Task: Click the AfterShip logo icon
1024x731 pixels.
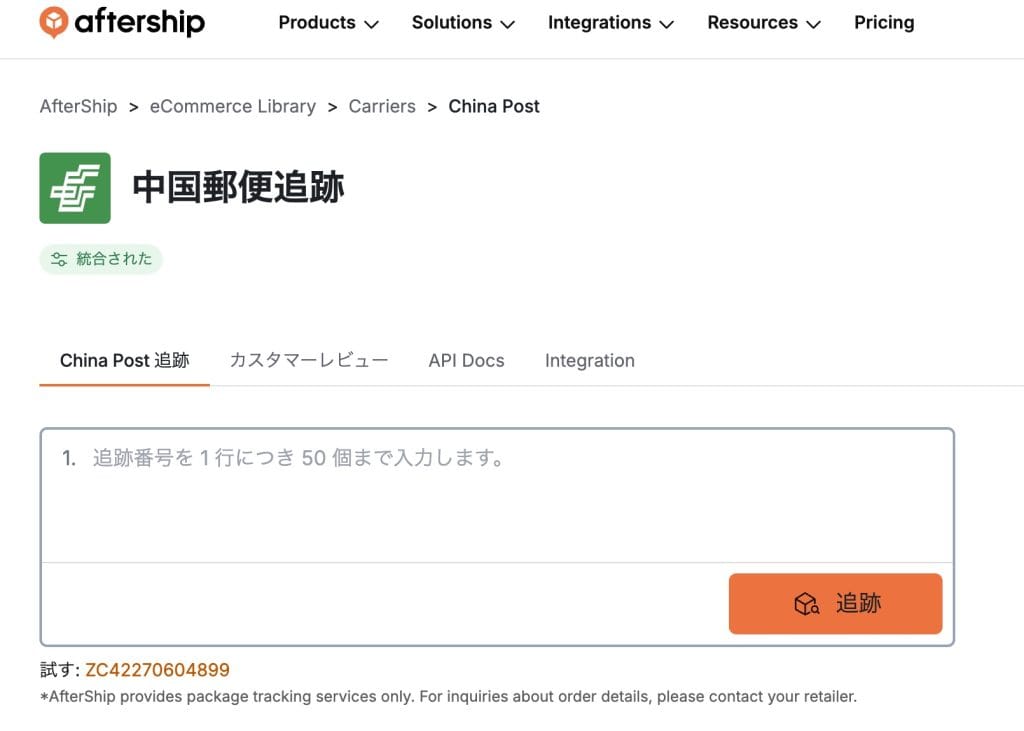Action: (x=54, y=22)
